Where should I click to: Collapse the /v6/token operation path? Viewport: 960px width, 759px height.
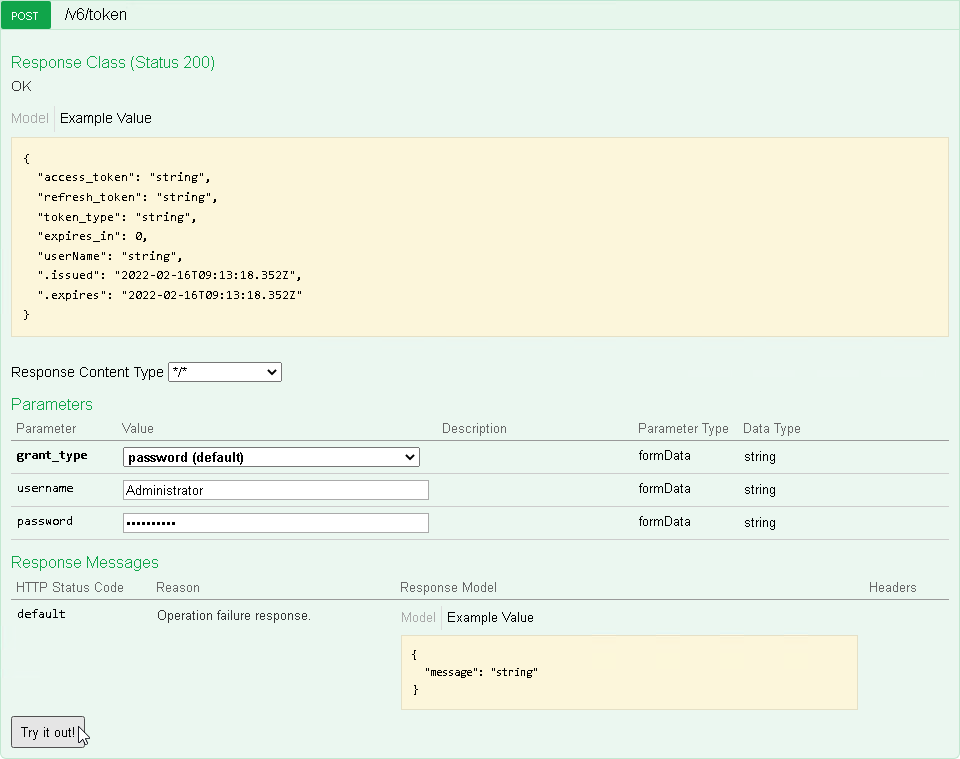coord(96,16)
